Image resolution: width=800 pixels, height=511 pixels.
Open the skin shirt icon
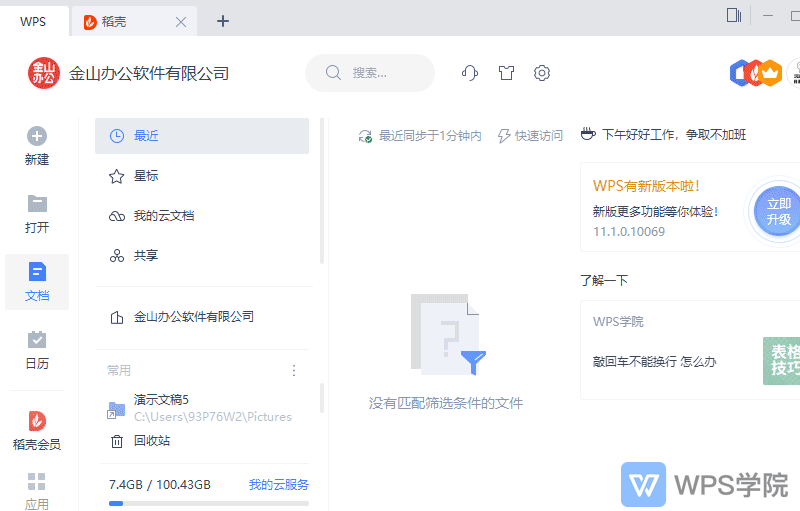506,73
